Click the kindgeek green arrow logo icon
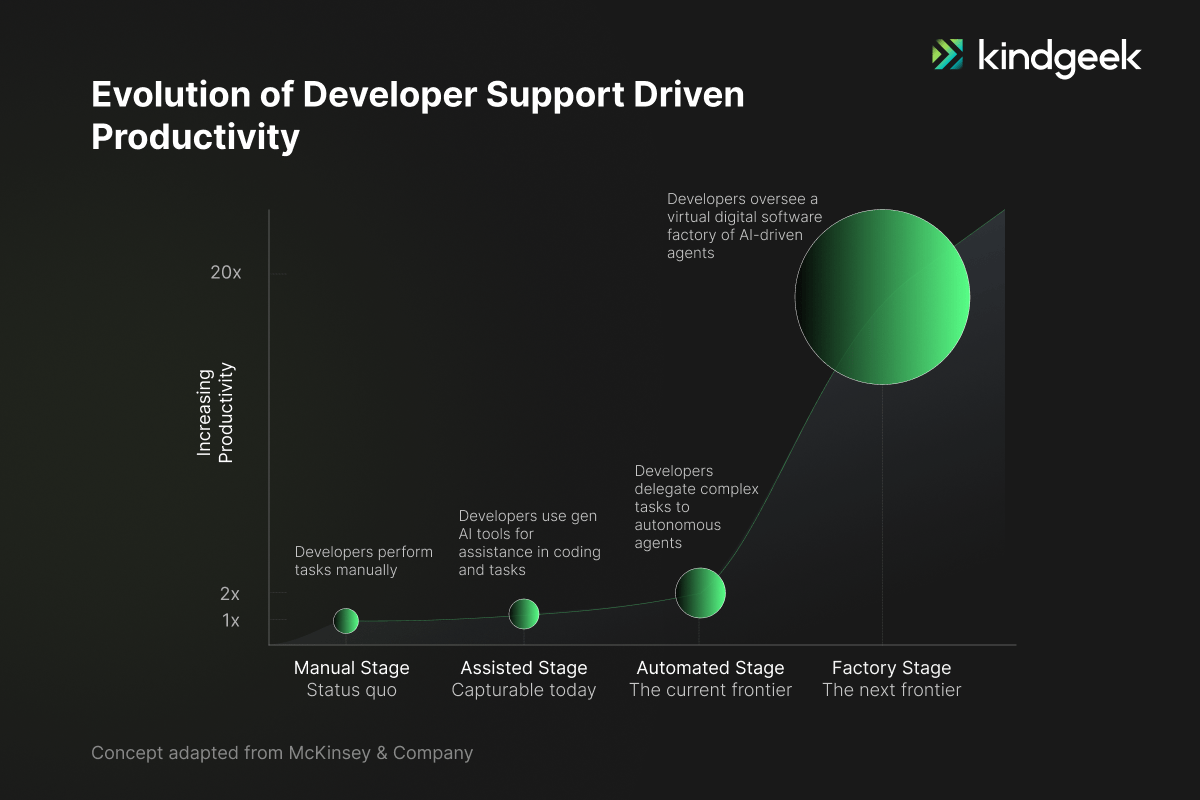This screenshot has height=800, width=1200. click(947, 55)
